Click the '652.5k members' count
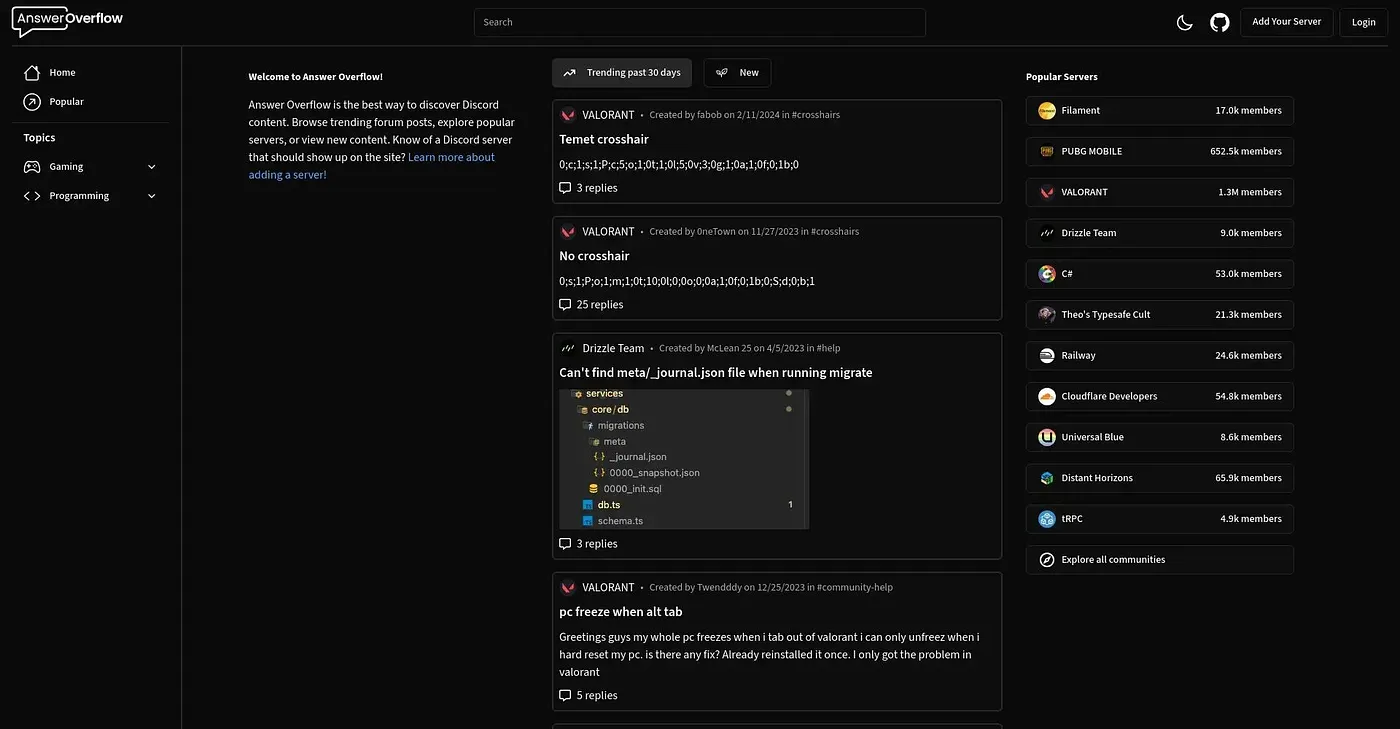Viewport: 1400px width, 729px height. click(x=1246, y=152)
